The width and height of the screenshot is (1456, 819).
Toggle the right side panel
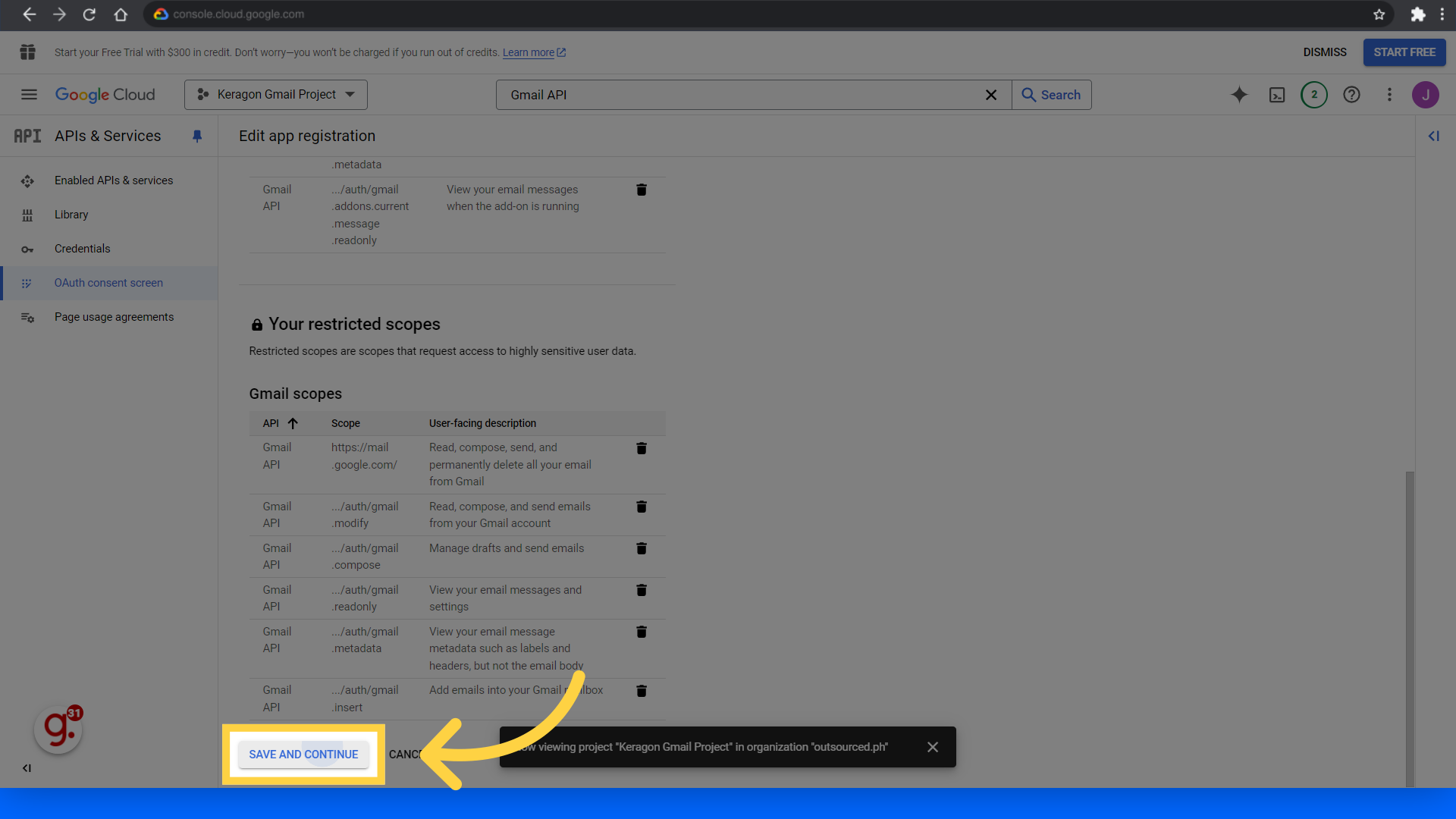coord(1434,136)
